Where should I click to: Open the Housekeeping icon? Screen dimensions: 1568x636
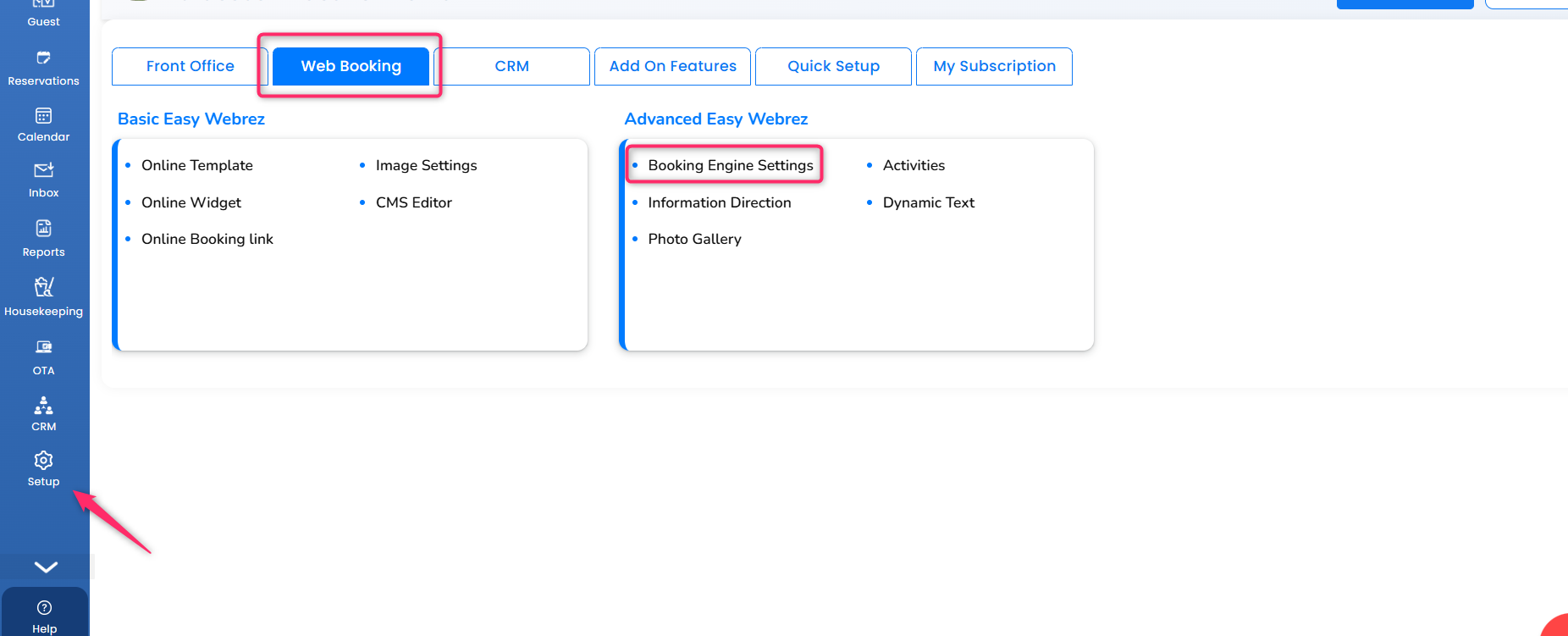[x=44, y=286]
